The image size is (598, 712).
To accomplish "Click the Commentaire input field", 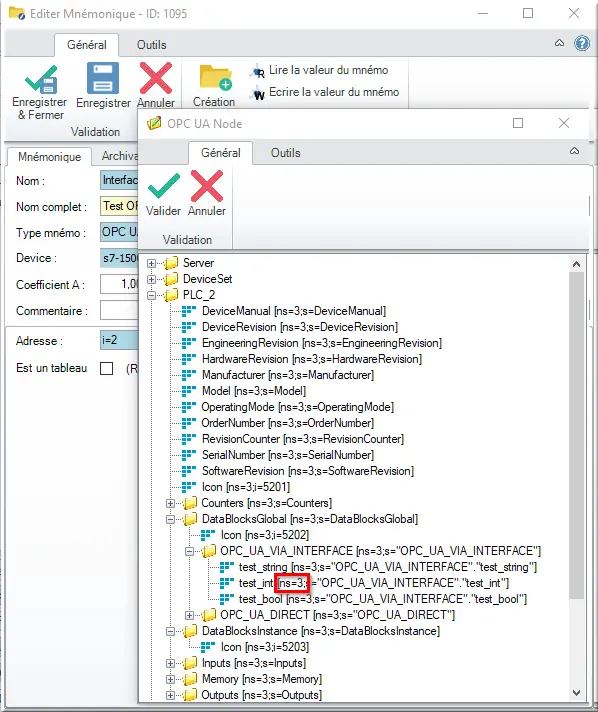I will click(x=119, y=311).
